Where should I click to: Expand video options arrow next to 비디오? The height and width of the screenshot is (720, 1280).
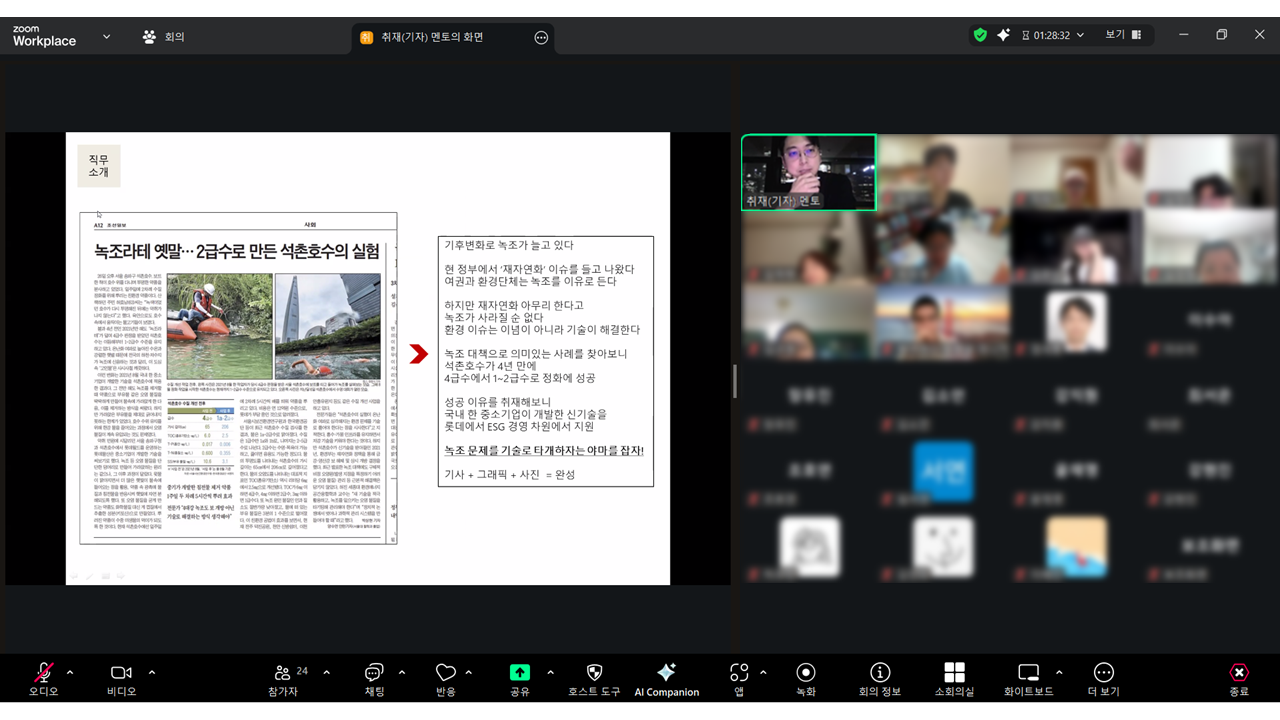(x=152, y=672)
